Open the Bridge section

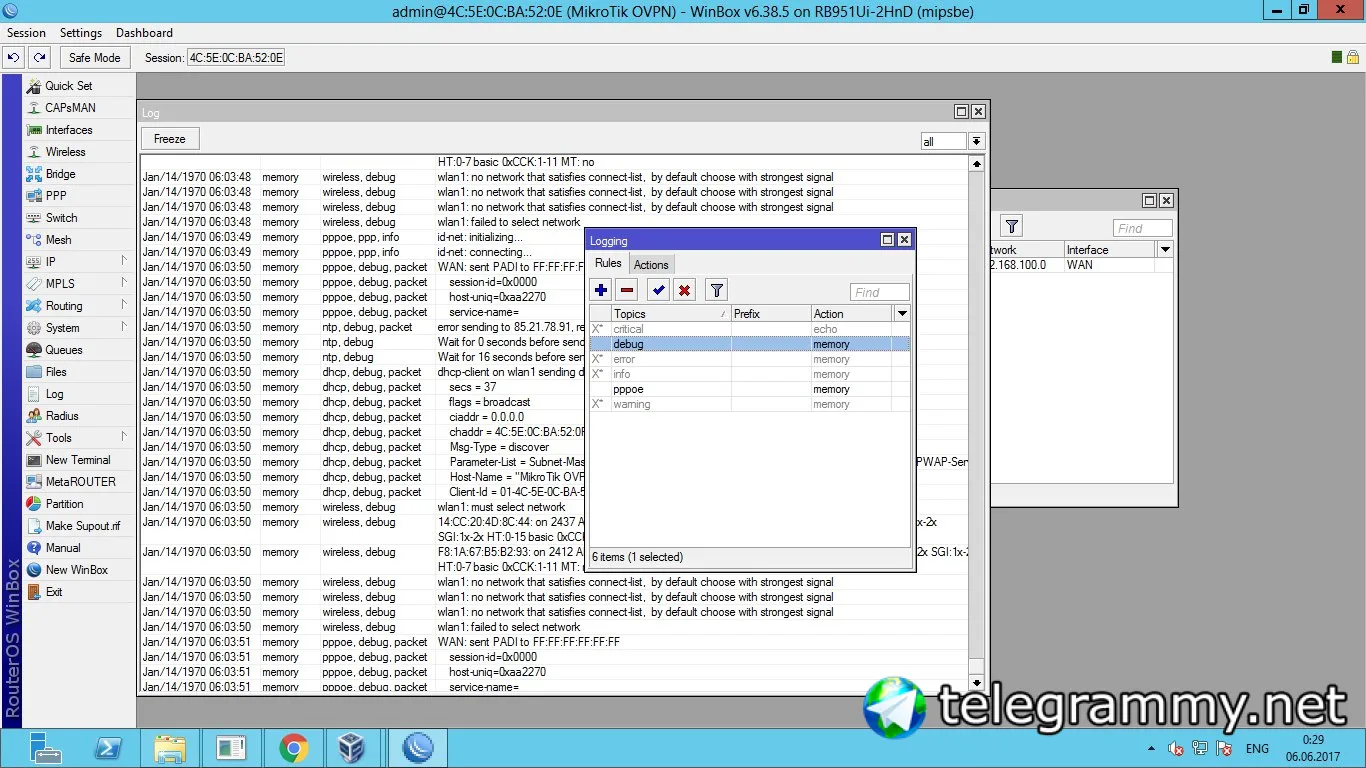coord(60,174)
